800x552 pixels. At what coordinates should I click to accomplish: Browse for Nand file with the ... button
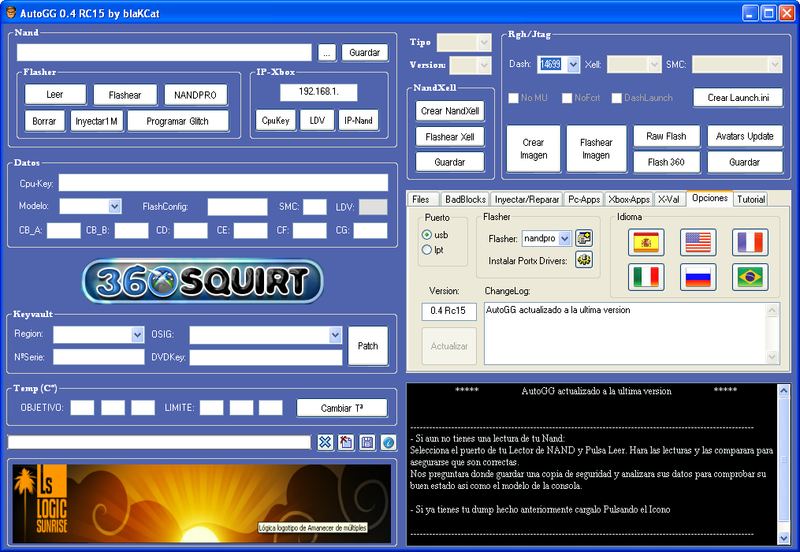pos(327,53)
